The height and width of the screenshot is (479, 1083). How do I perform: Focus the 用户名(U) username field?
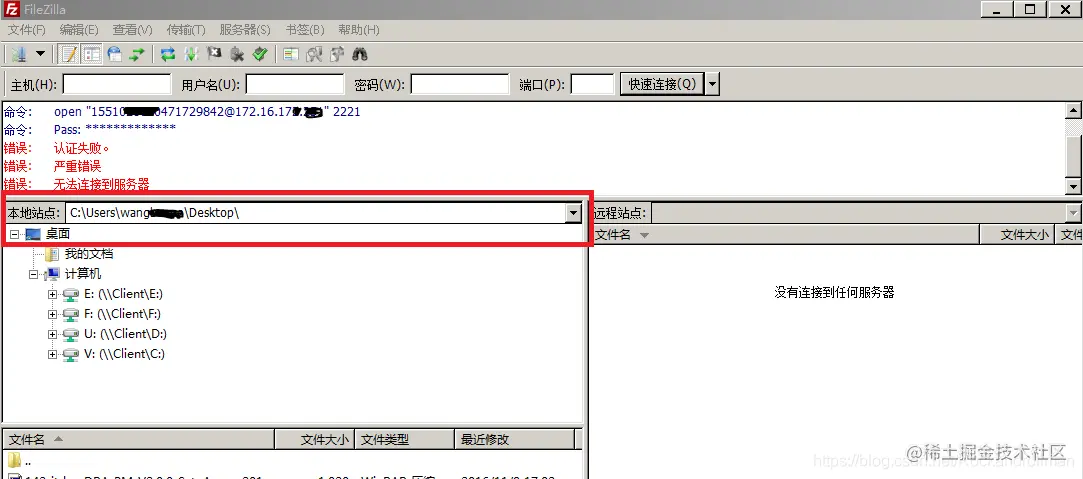click(x=295, y=84)
